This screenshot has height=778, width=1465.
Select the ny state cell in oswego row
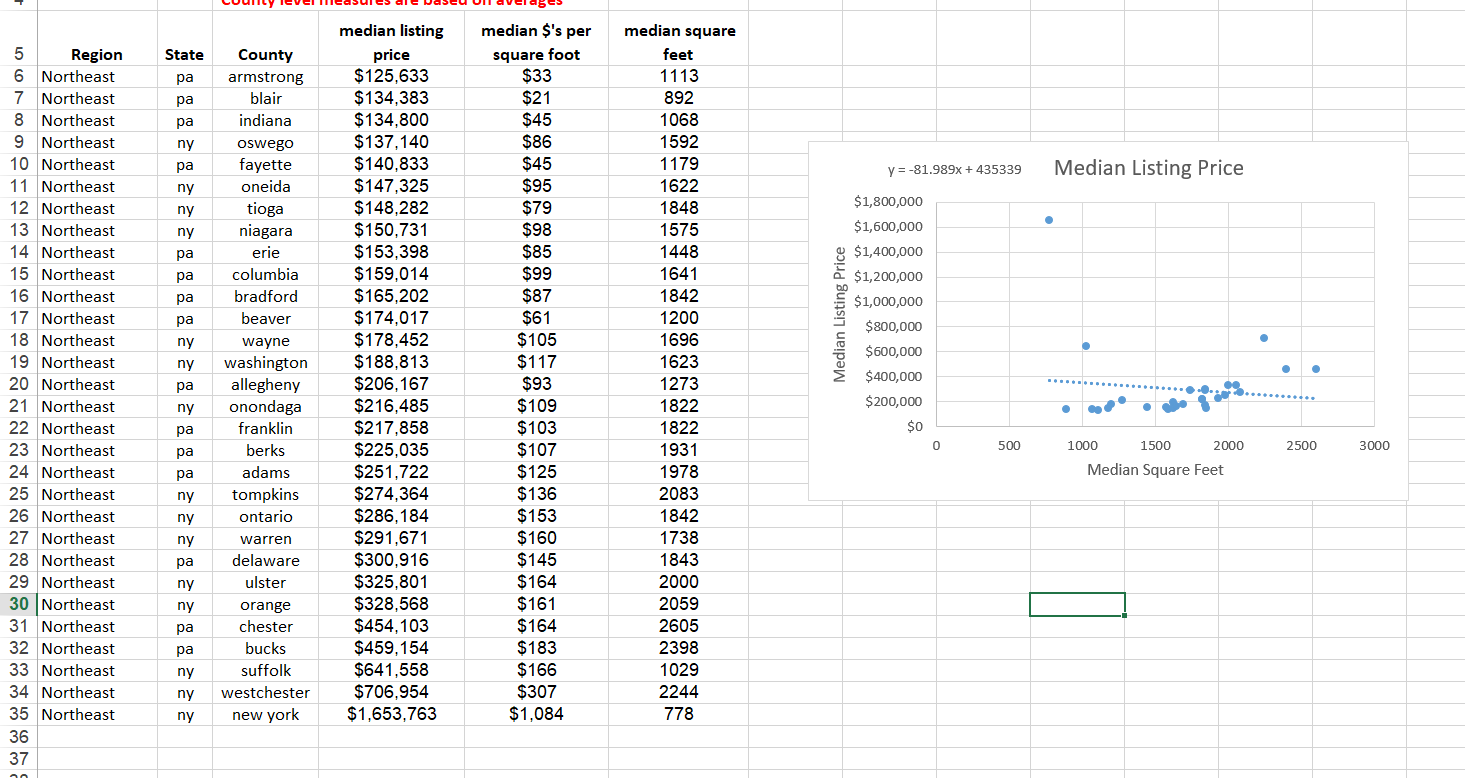[x=184, y=143]
